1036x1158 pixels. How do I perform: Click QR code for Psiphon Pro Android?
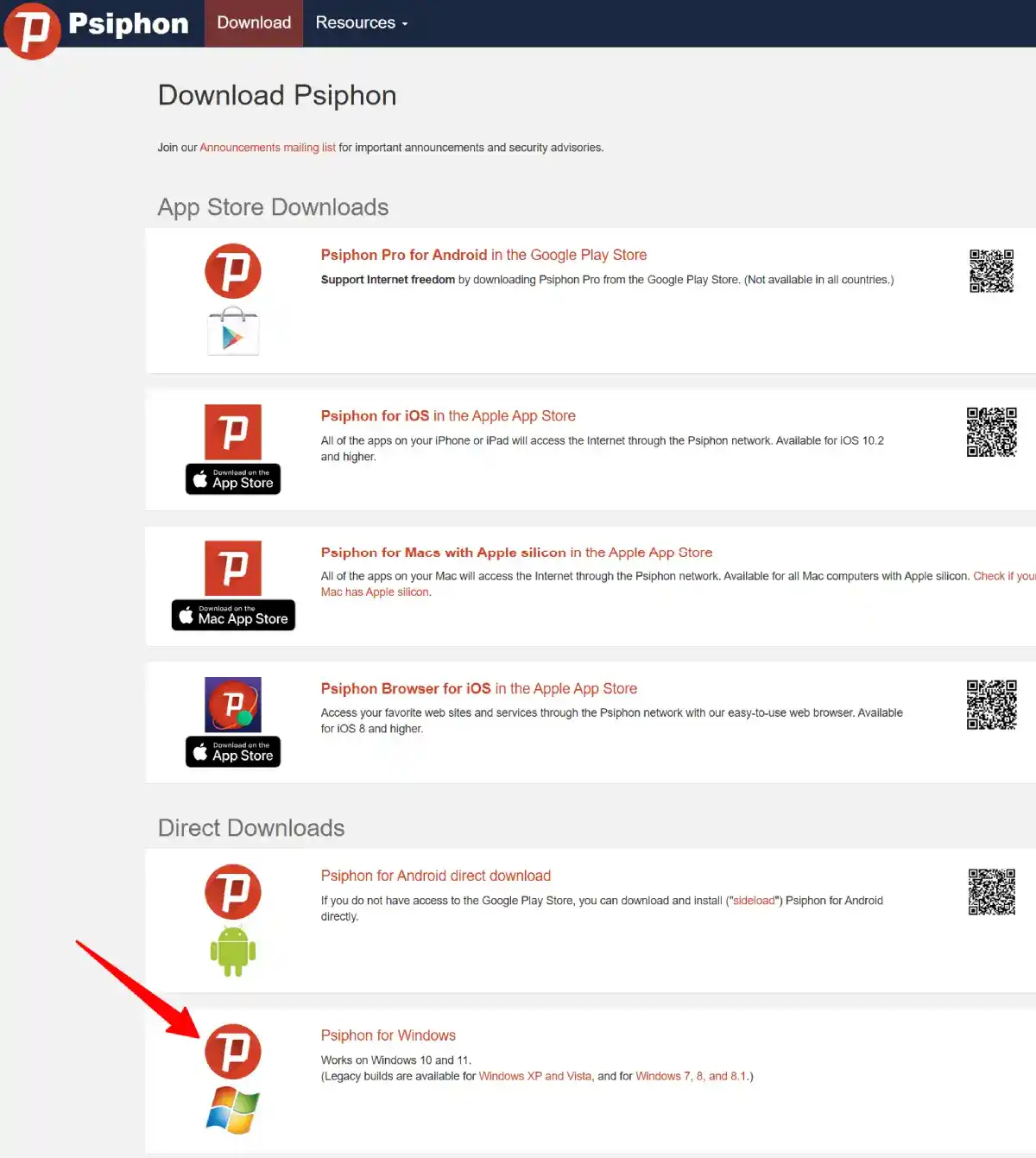click(x=991, y=271)
